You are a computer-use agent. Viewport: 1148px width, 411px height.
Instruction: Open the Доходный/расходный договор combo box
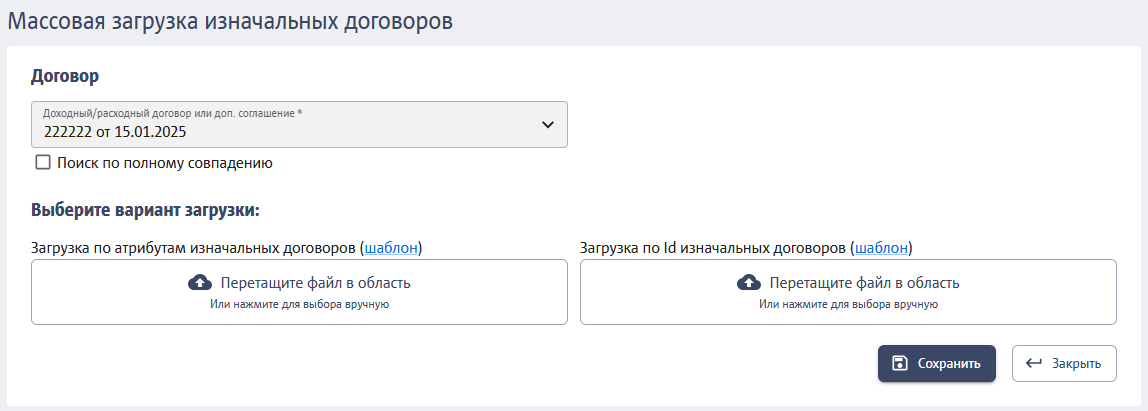tap(299, 125)
